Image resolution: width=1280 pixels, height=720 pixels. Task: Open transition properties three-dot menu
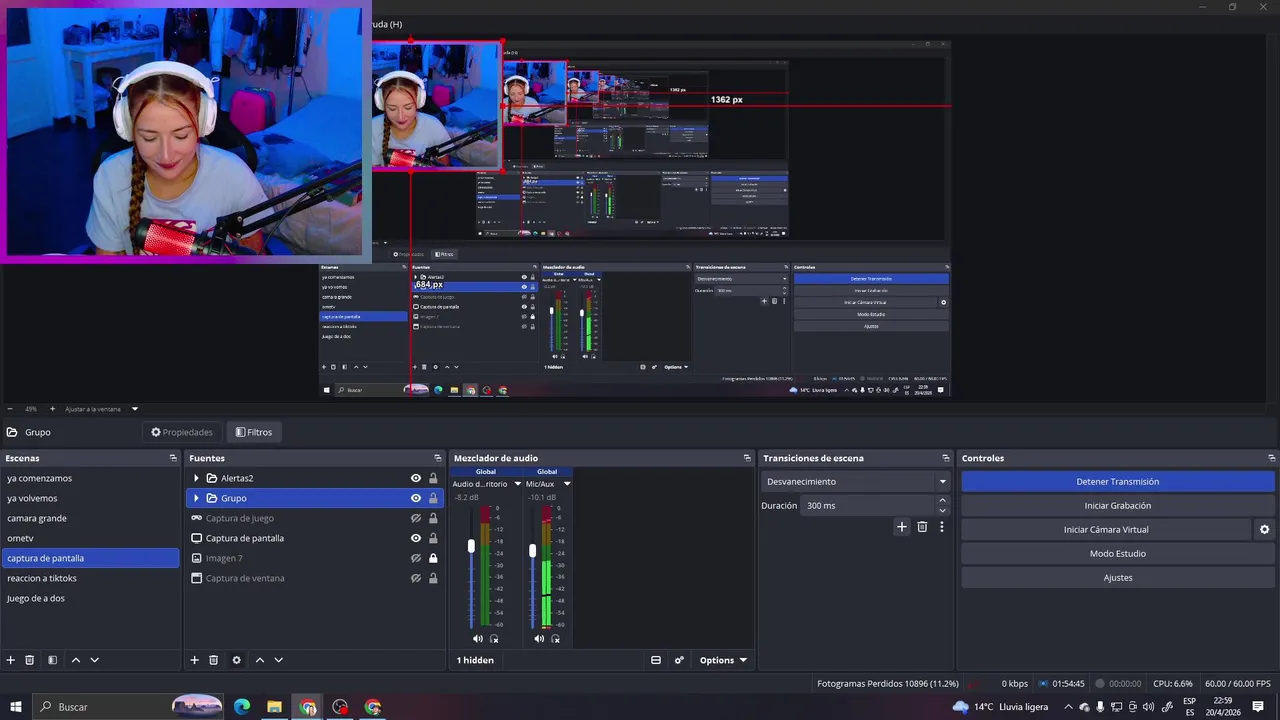(941, 527)
